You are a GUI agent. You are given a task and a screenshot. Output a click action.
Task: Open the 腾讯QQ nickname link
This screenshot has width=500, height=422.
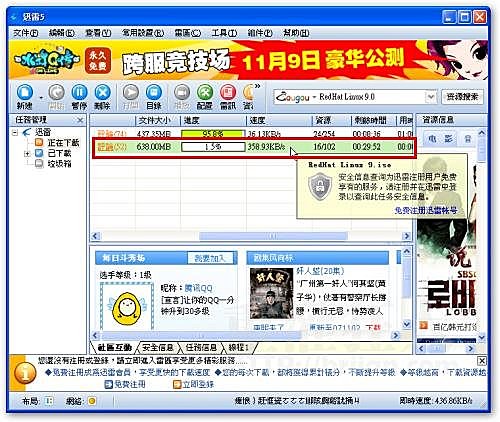tap(198, 288)
